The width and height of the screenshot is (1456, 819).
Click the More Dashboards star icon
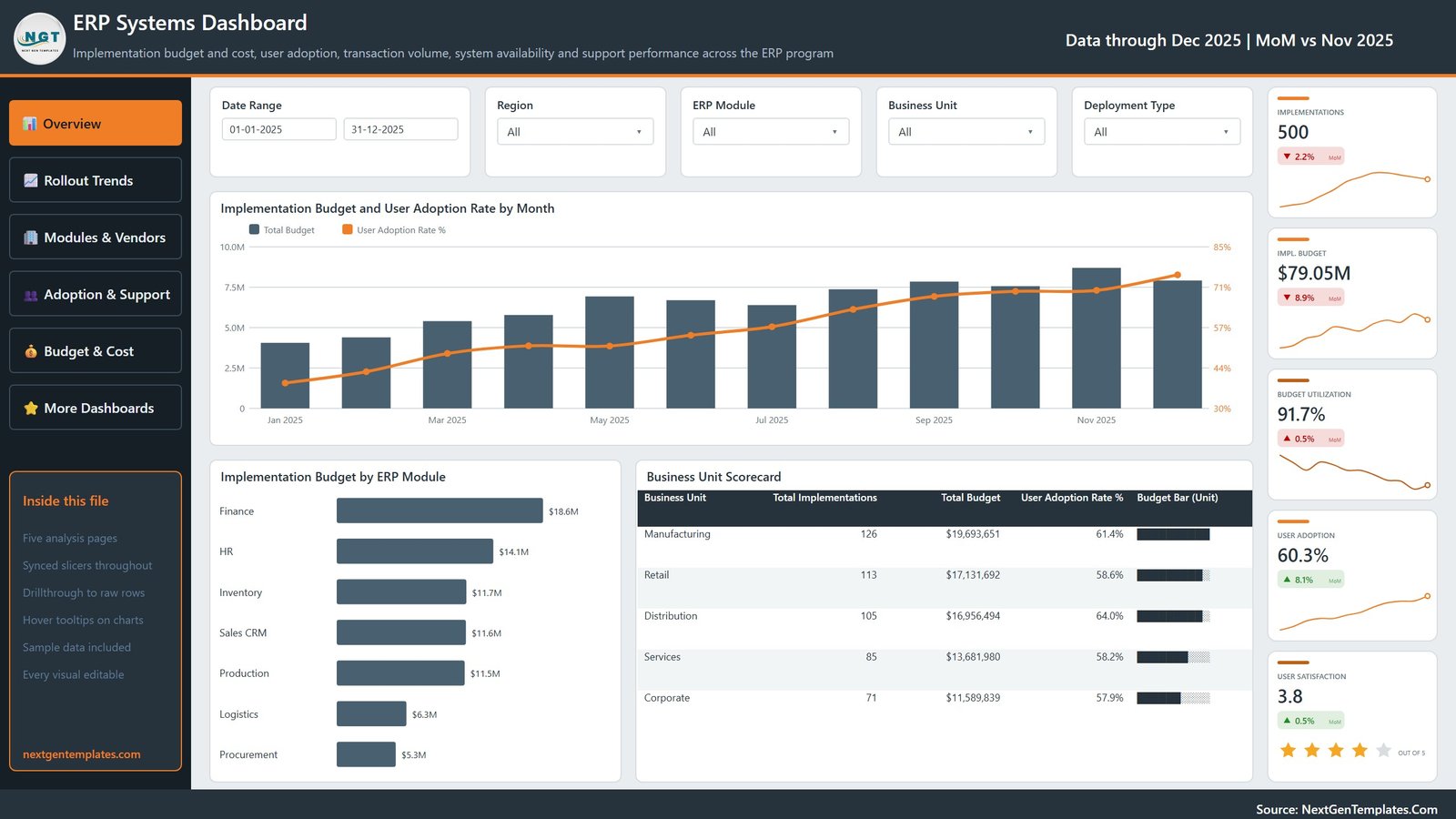(x=31, y=409)
